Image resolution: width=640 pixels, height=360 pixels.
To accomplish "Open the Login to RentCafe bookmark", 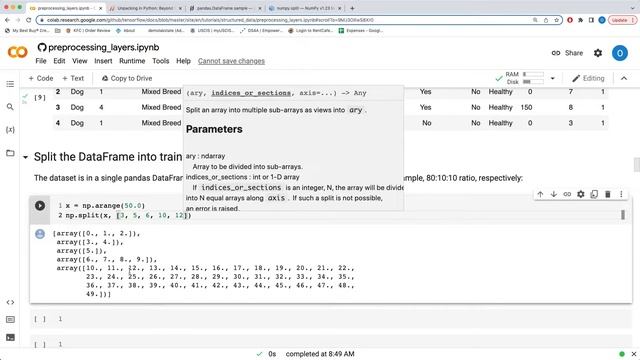I will (310, 31).
